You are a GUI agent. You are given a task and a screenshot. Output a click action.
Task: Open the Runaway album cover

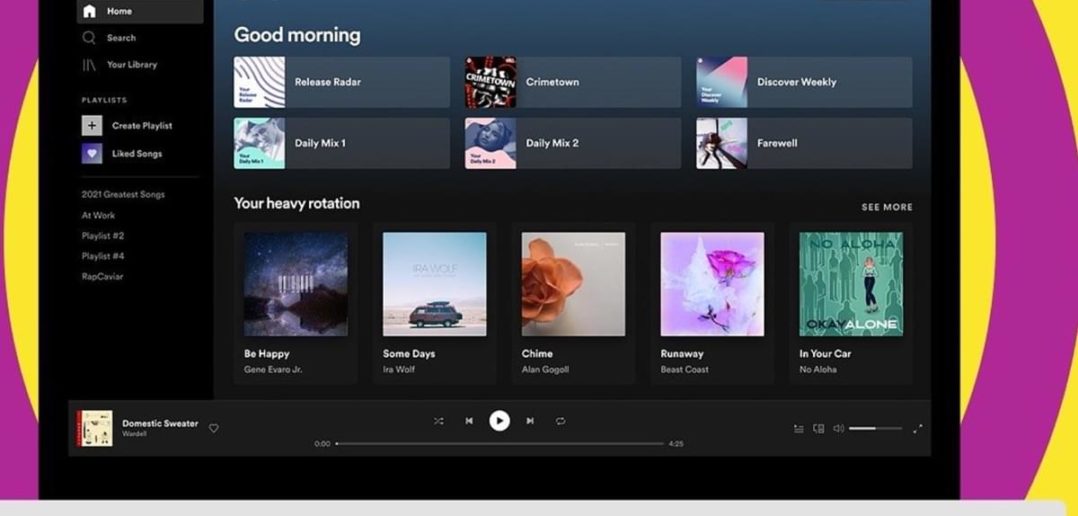point(712,284)
